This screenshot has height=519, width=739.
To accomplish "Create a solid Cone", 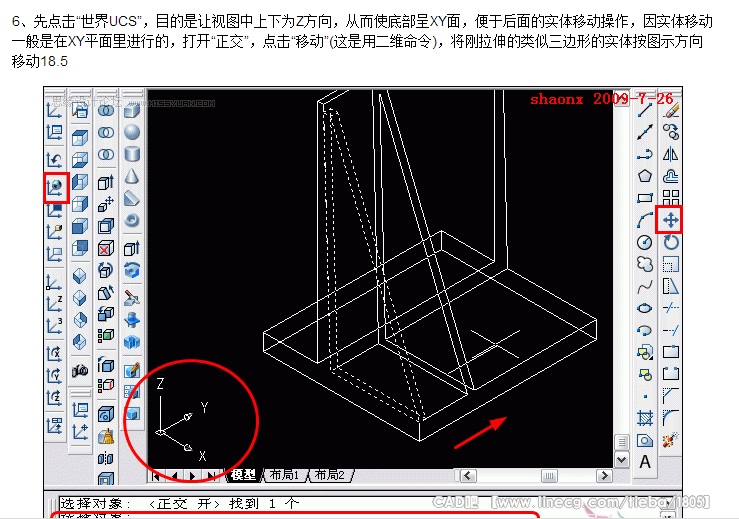I will 132,176.
